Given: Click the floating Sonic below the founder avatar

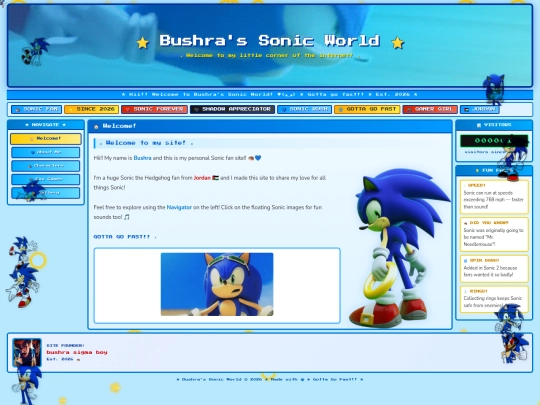Looking at the screenshot, I should click(x=26, y=385).
